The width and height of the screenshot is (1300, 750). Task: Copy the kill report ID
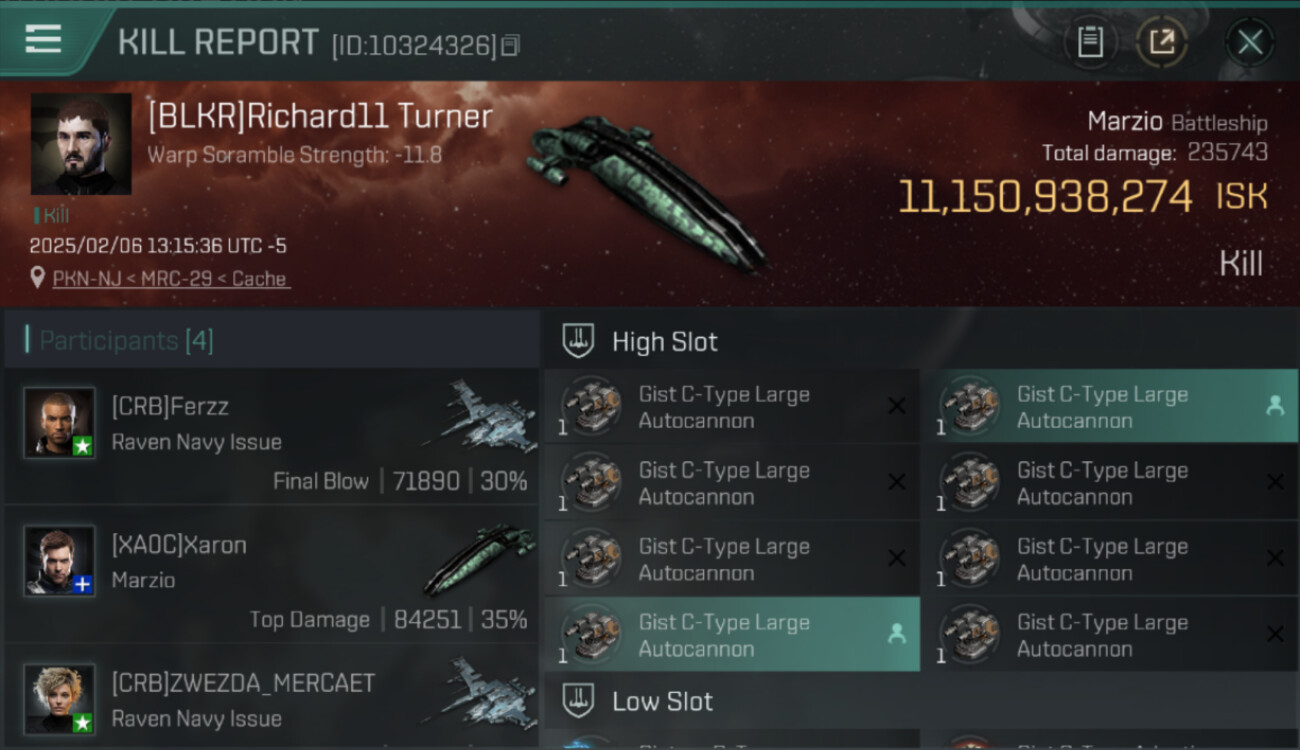point(510,45)
